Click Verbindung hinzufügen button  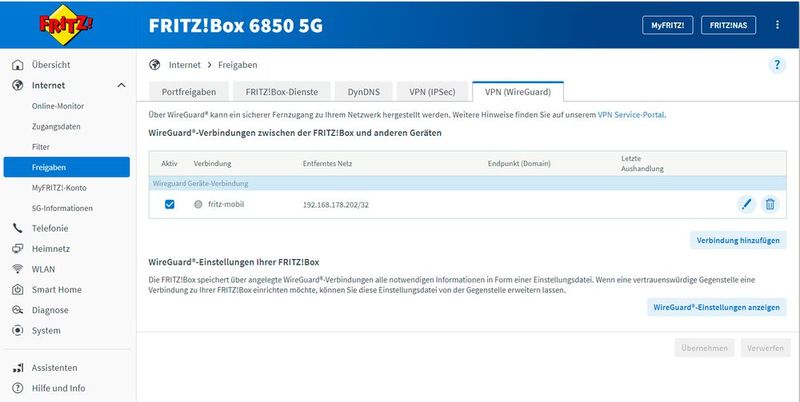pyautogui.click(x=738, y=240)
